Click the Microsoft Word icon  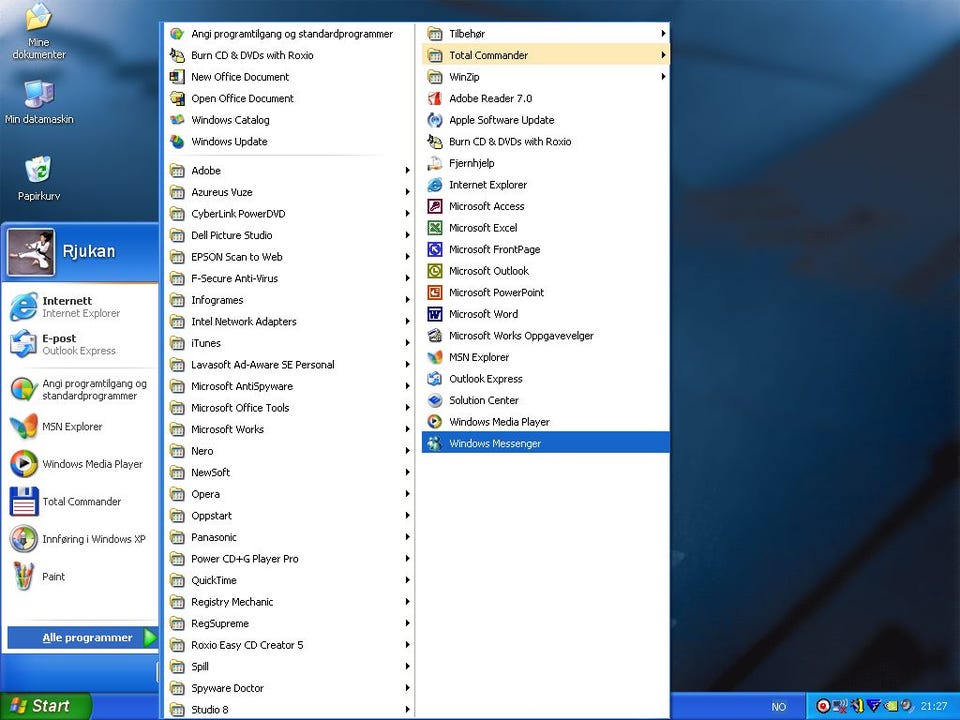pos(435,314)
